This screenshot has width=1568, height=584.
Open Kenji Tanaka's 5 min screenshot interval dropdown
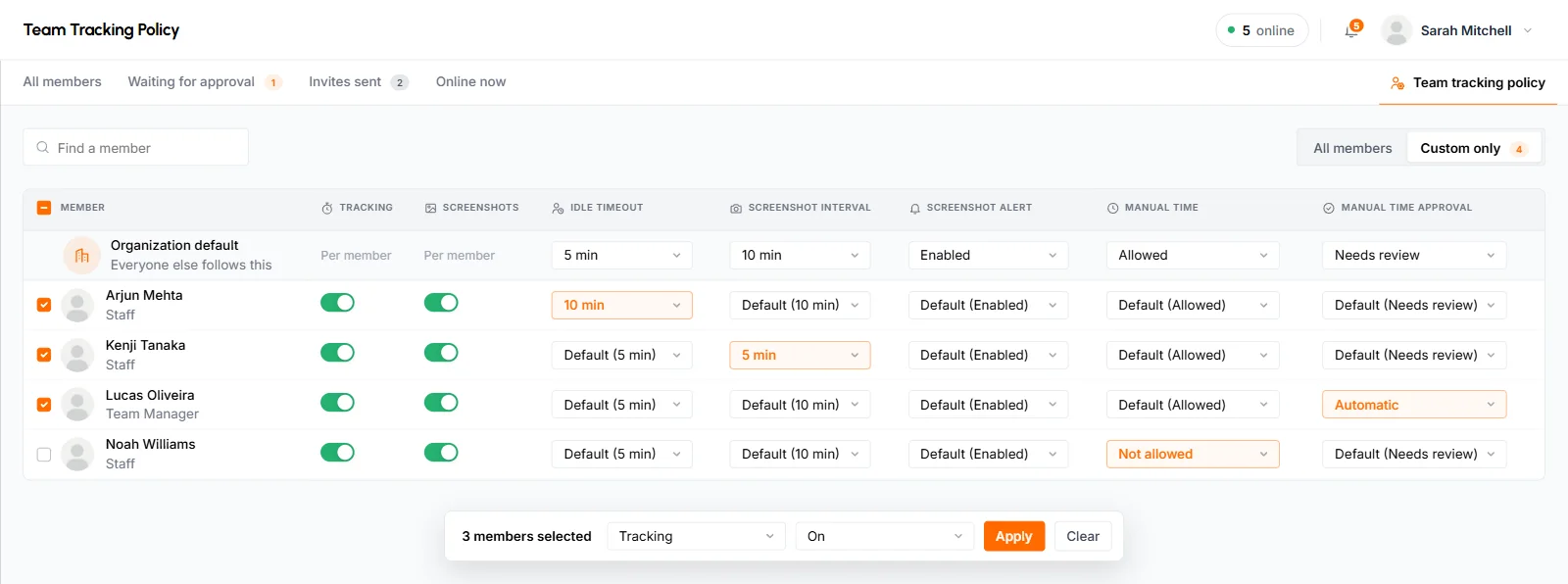tap(800, 355)
